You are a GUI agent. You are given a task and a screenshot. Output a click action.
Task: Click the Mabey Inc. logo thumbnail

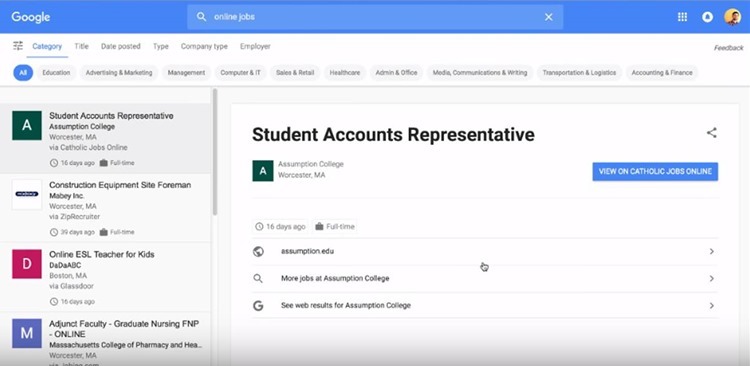point(27,194)
